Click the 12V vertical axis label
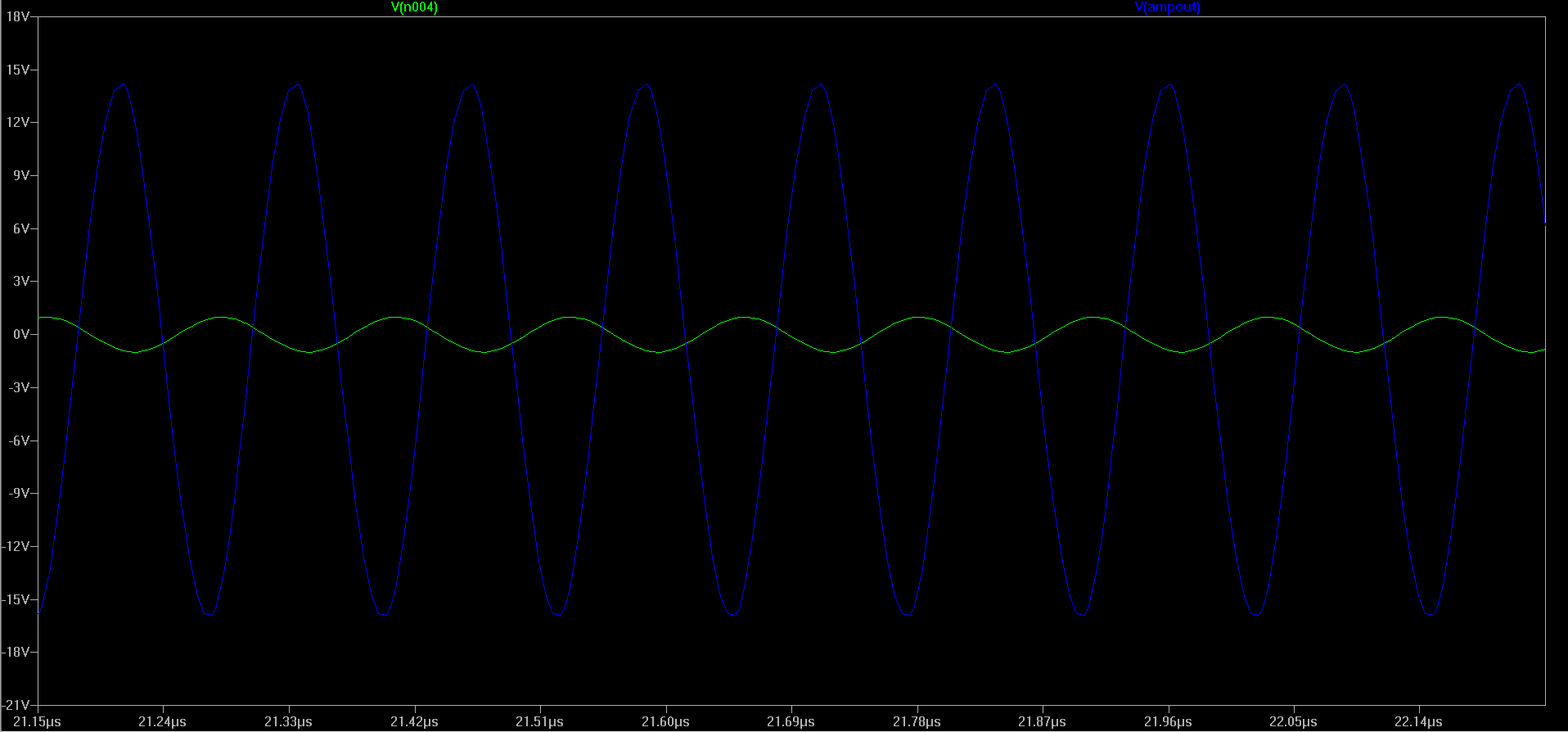This screenshot has width=1568, height=732. 17,123
